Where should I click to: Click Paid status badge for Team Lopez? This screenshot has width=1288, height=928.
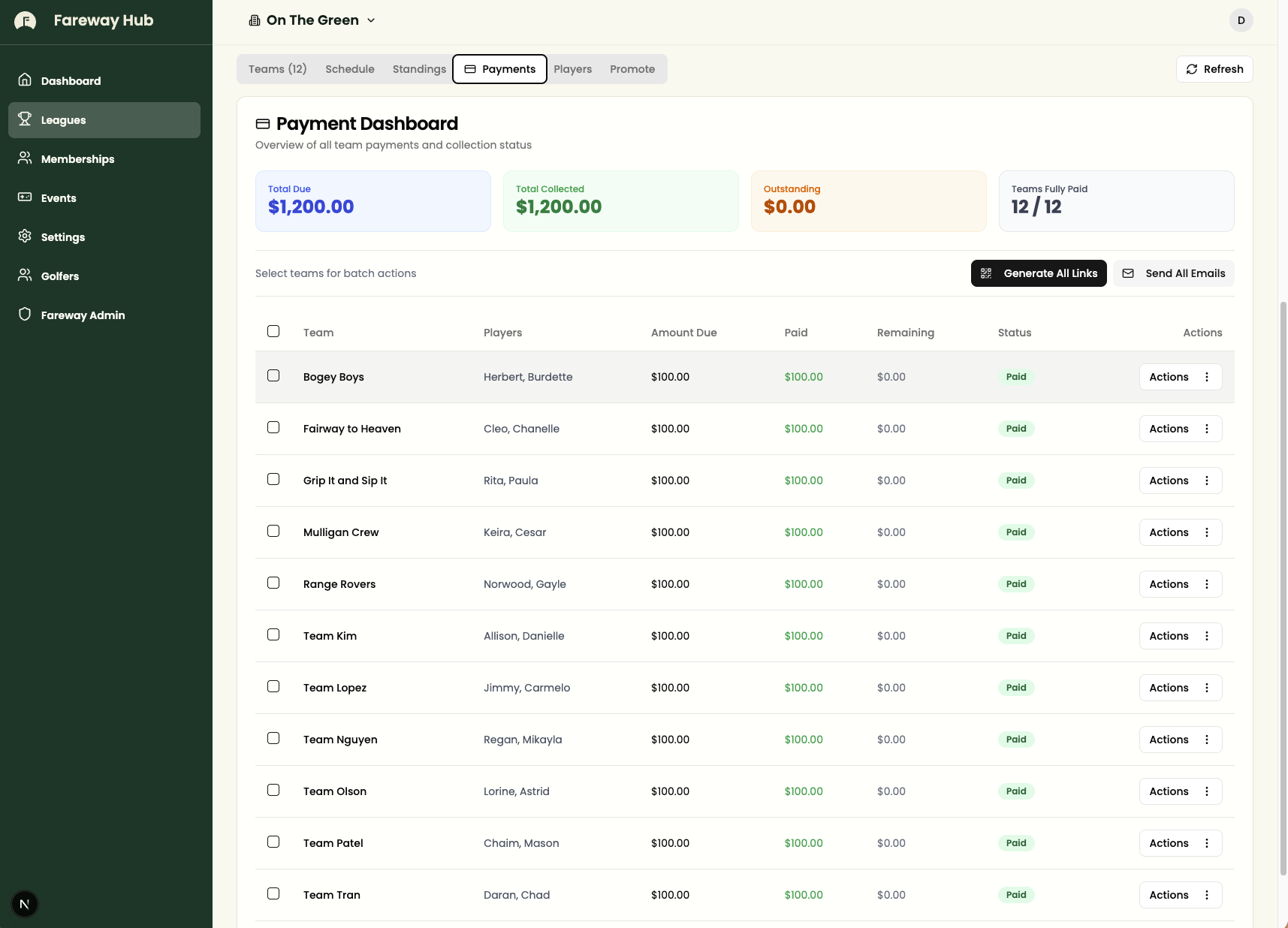point(1016,688)
